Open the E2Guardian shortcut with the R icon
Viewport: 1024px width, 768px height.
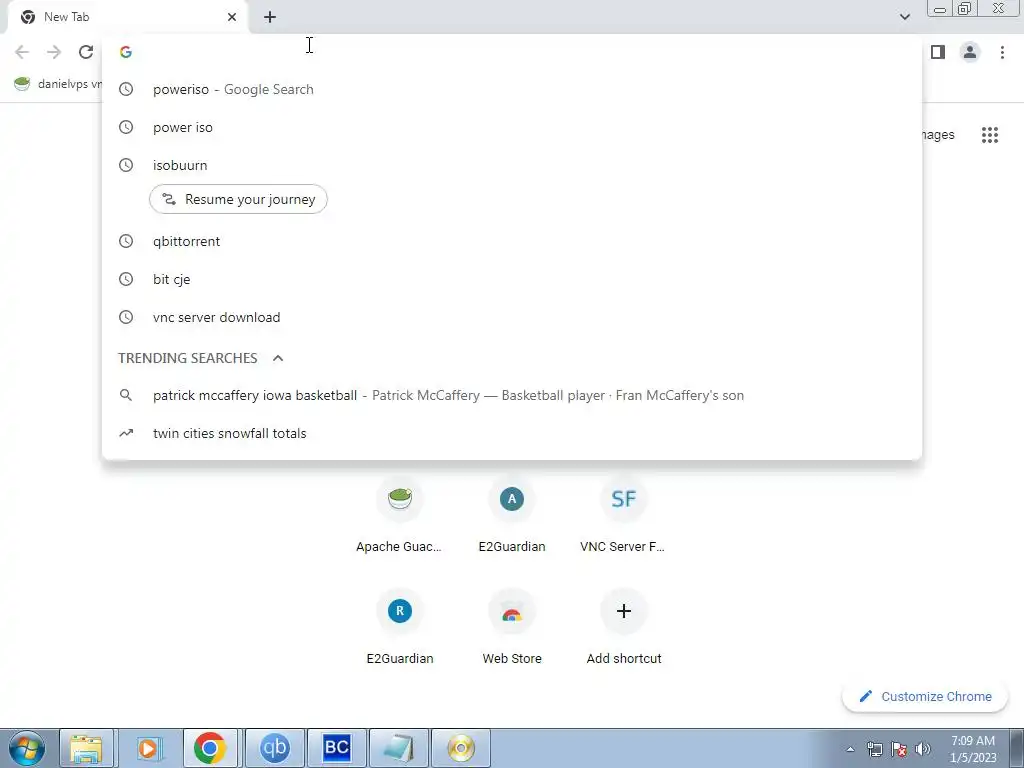click(x=400, y=628)
